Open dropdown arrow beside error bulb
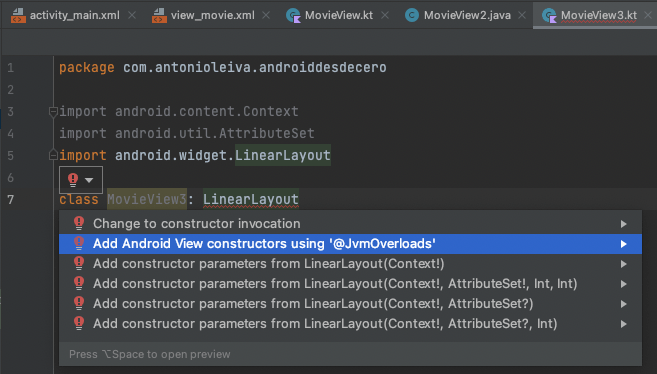The height and width of the screenshot is (374, 657). (89, 181)
